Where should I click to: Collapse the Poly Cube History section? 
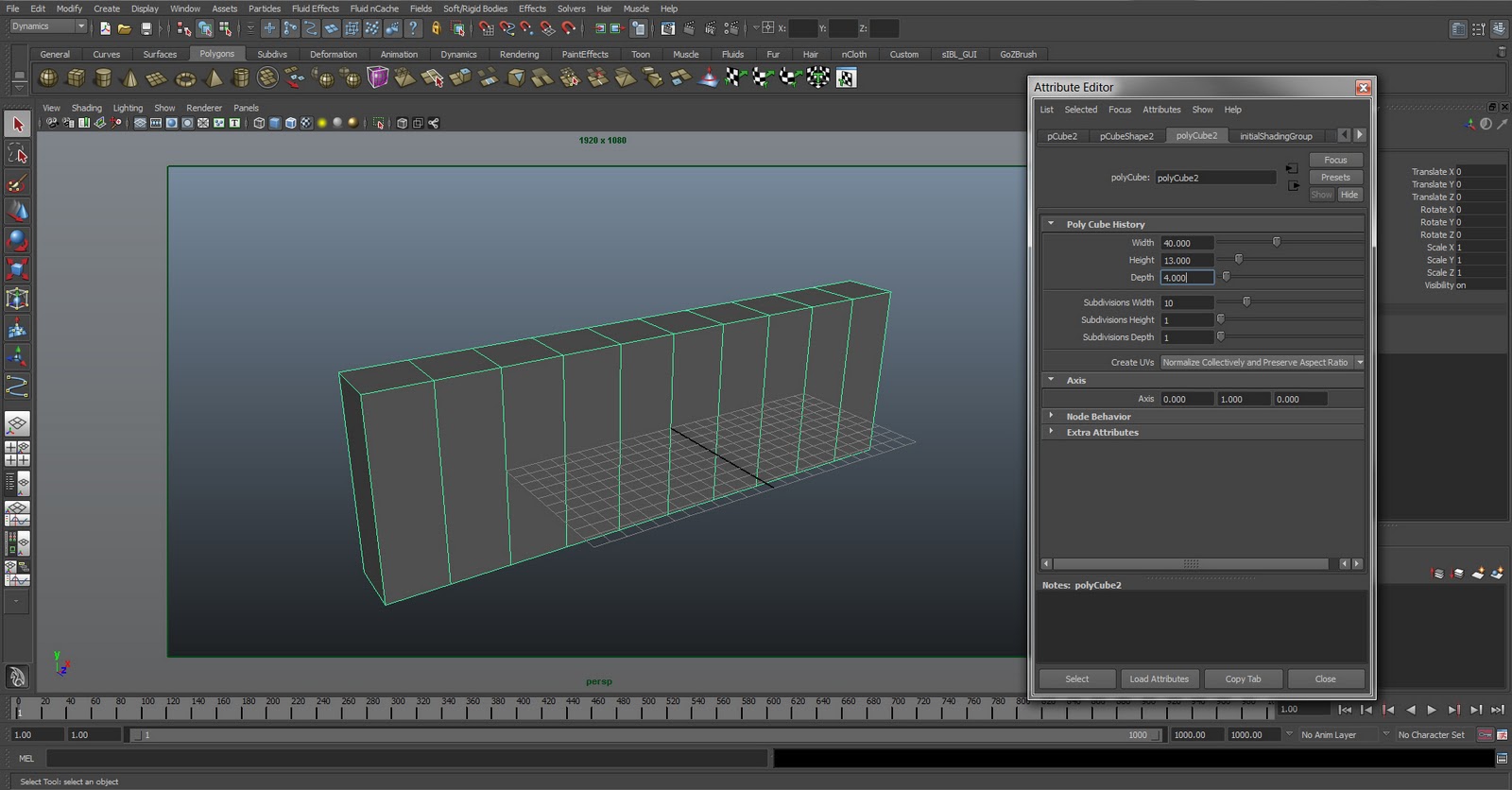coord(1051,224)
